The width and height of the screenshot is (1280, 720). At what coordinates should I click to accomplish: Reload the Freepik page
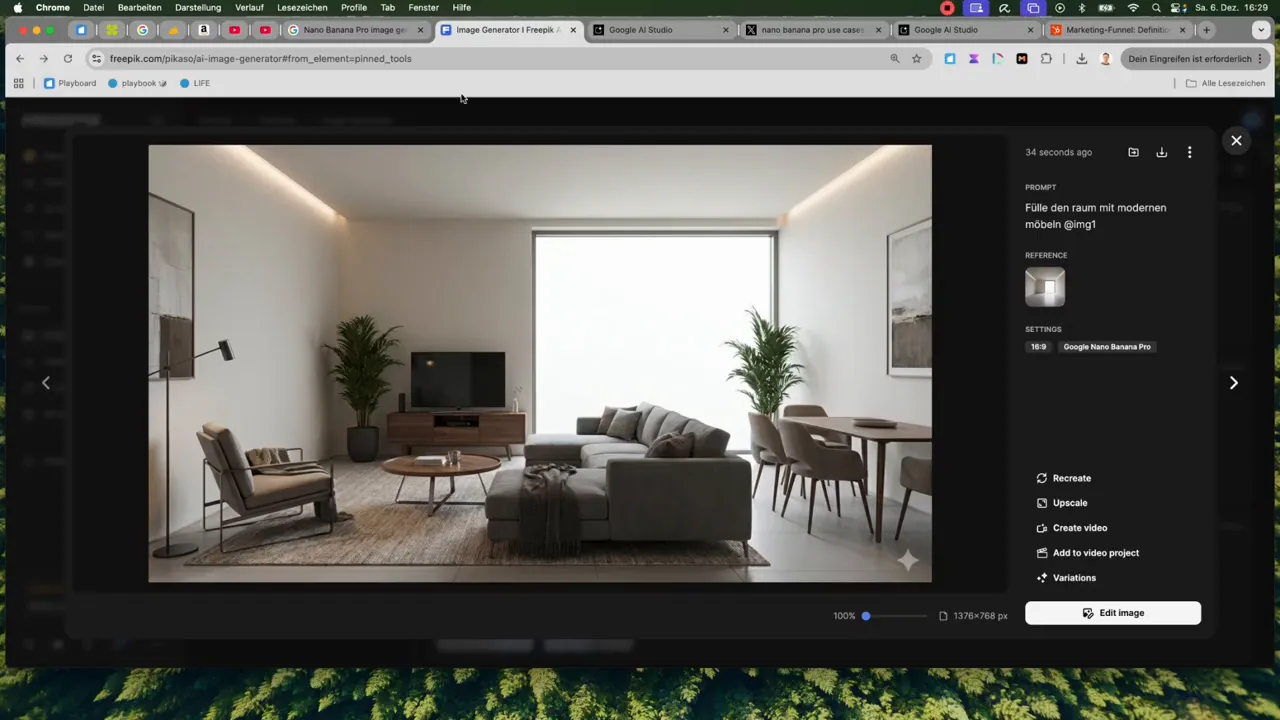(67, 58)
